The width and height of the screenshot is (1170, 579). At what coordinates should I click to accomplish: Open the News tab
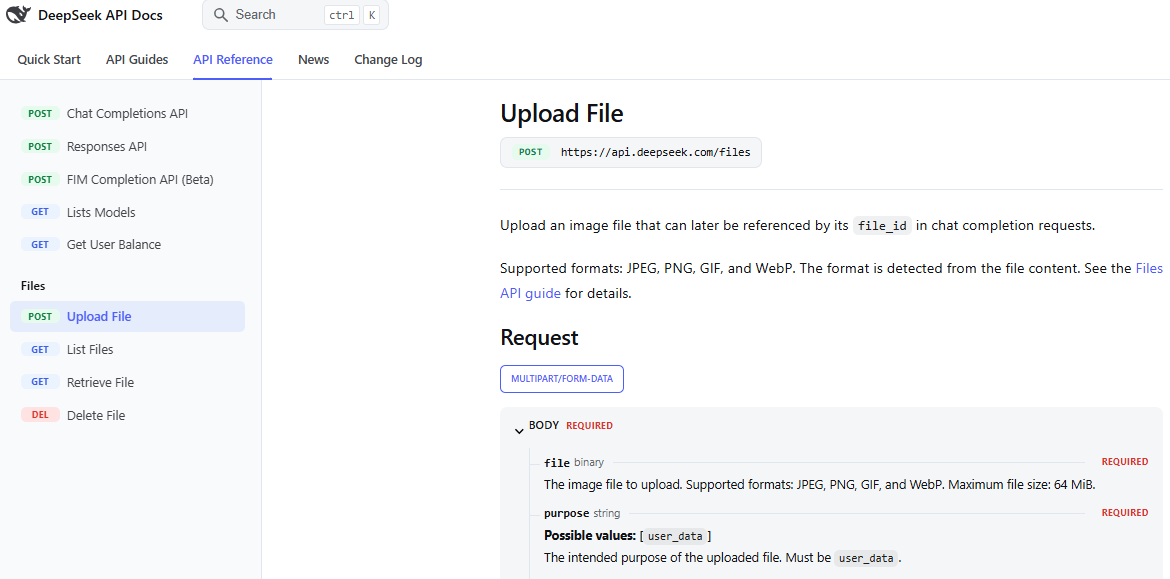(x=313, y=60)
